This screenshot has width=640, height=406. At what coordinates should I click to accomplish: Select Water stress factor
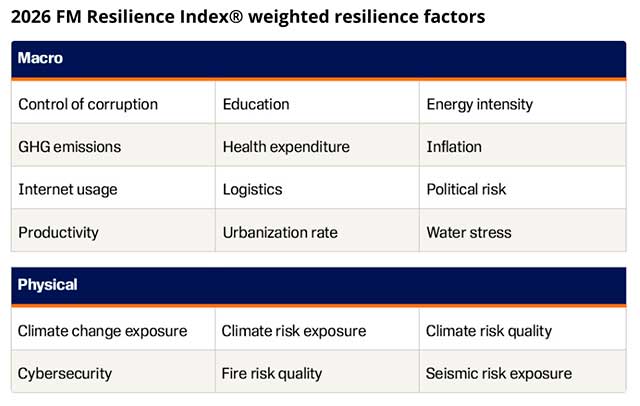(468, 232)
